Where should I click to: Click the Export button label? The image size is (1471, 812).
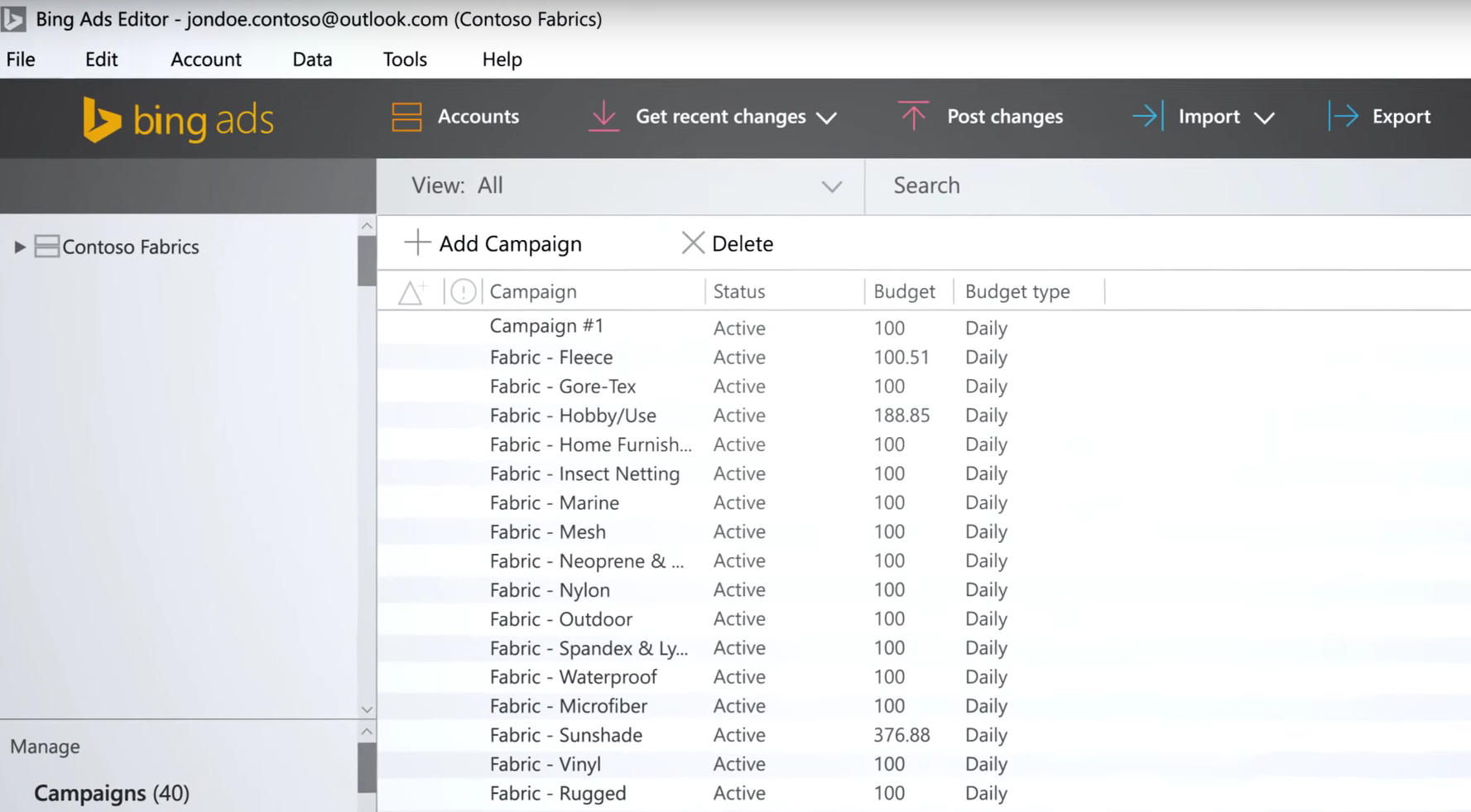coord(1401,117)
